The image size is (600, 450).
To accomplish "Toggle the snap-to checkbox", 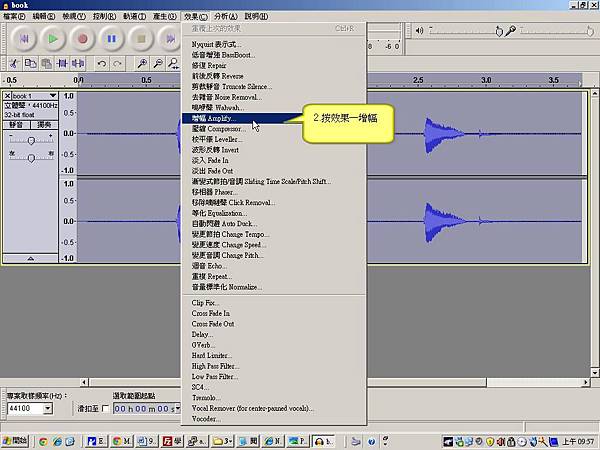I will (x=106, y=409).
